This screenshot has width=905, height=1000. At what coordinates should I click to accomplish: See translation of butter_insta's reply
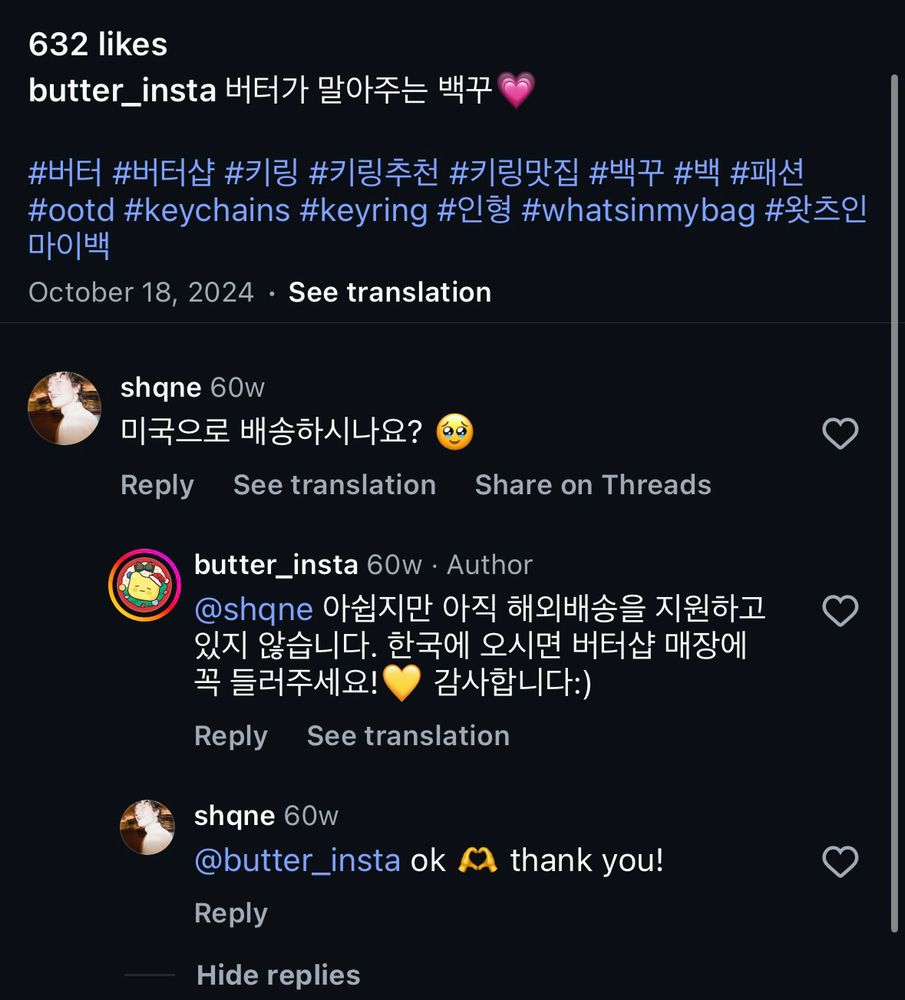[408, 736]
